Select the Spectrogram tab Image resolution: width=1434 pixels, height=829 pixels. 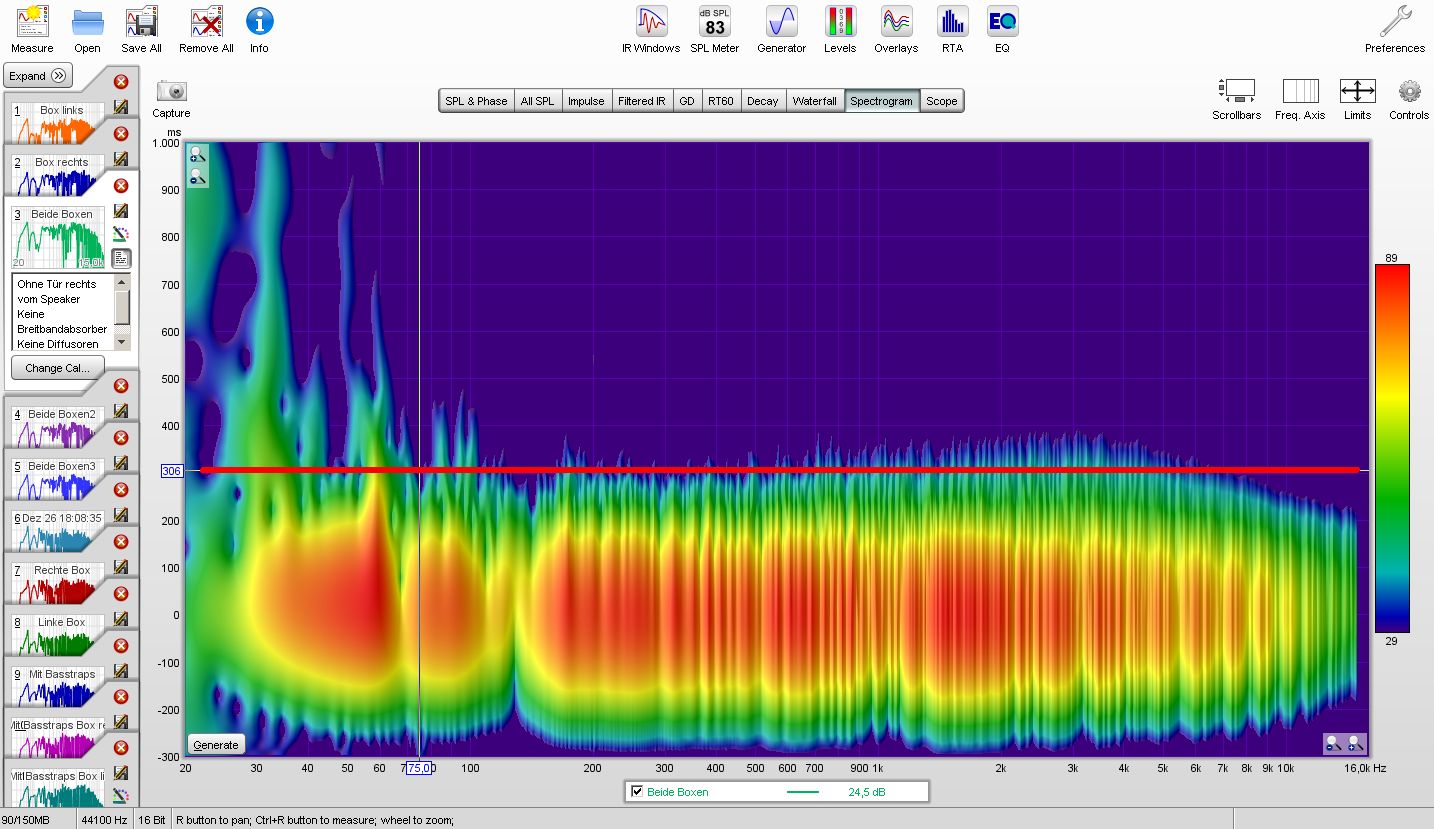[881, 101]
